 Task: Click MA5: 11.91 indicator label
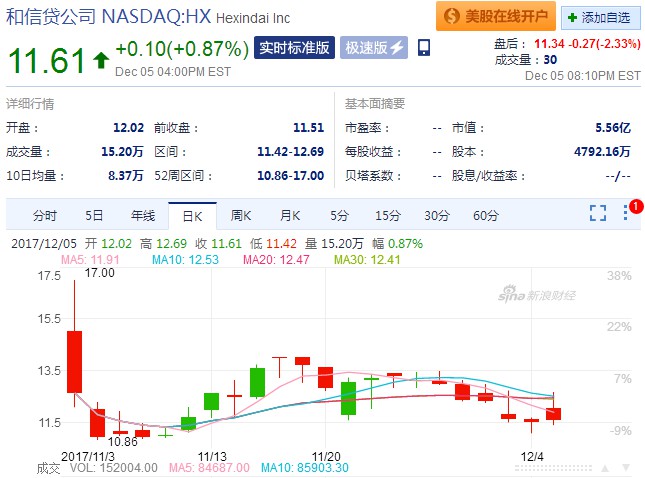tap(90, 260)
